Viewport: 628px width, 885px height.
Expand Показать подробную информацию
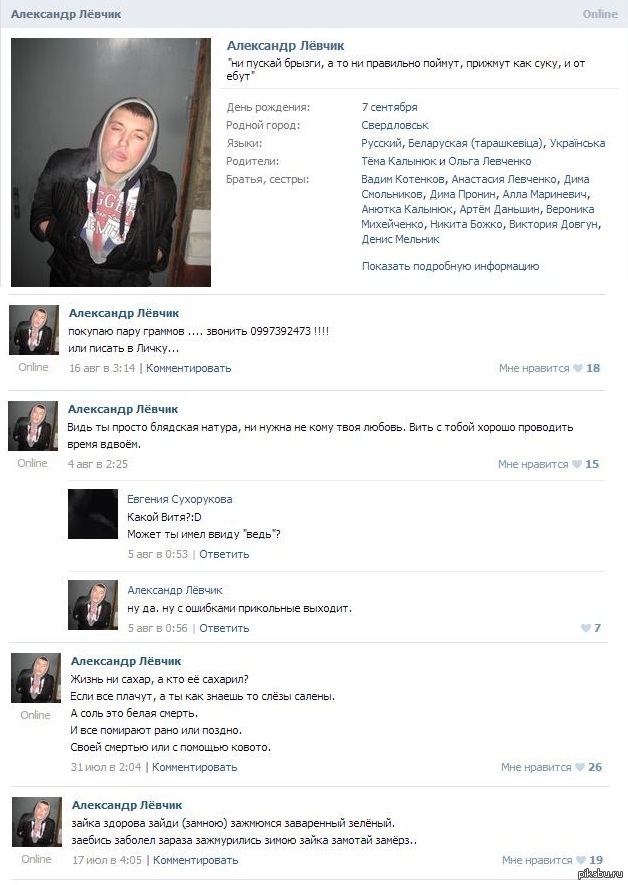[450, 266]
